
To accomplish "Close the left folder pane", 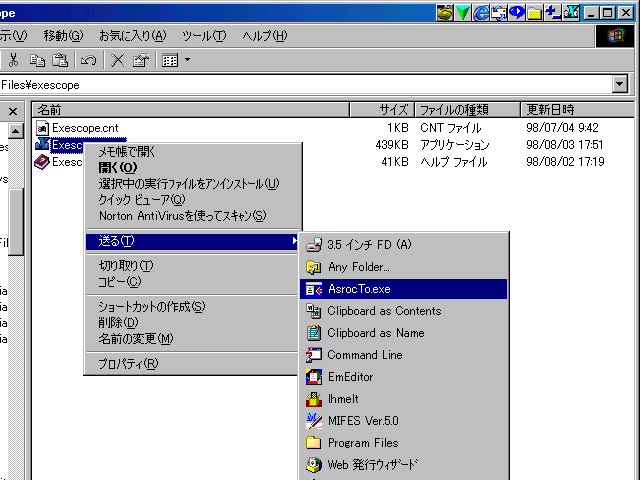I will 13,111.
